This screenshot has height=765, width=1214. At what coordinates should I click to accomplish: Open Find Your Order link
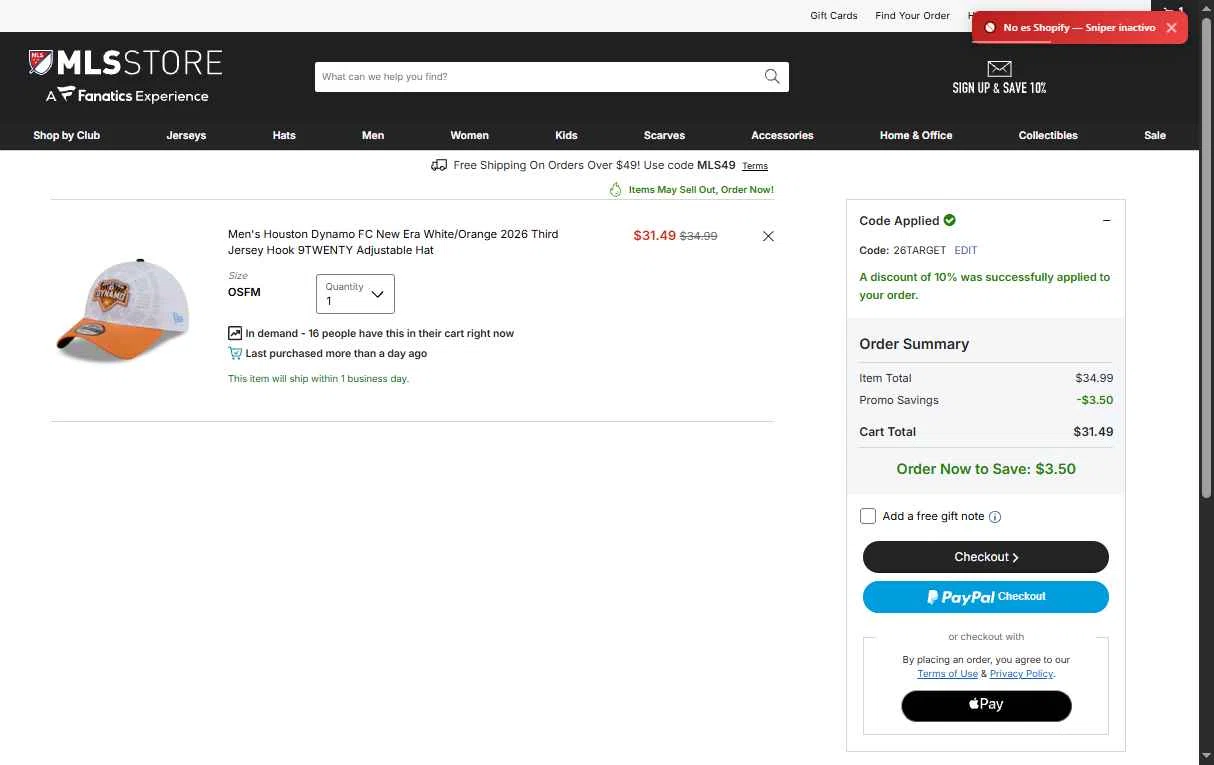pyautogui.click(x=912, y=15)
